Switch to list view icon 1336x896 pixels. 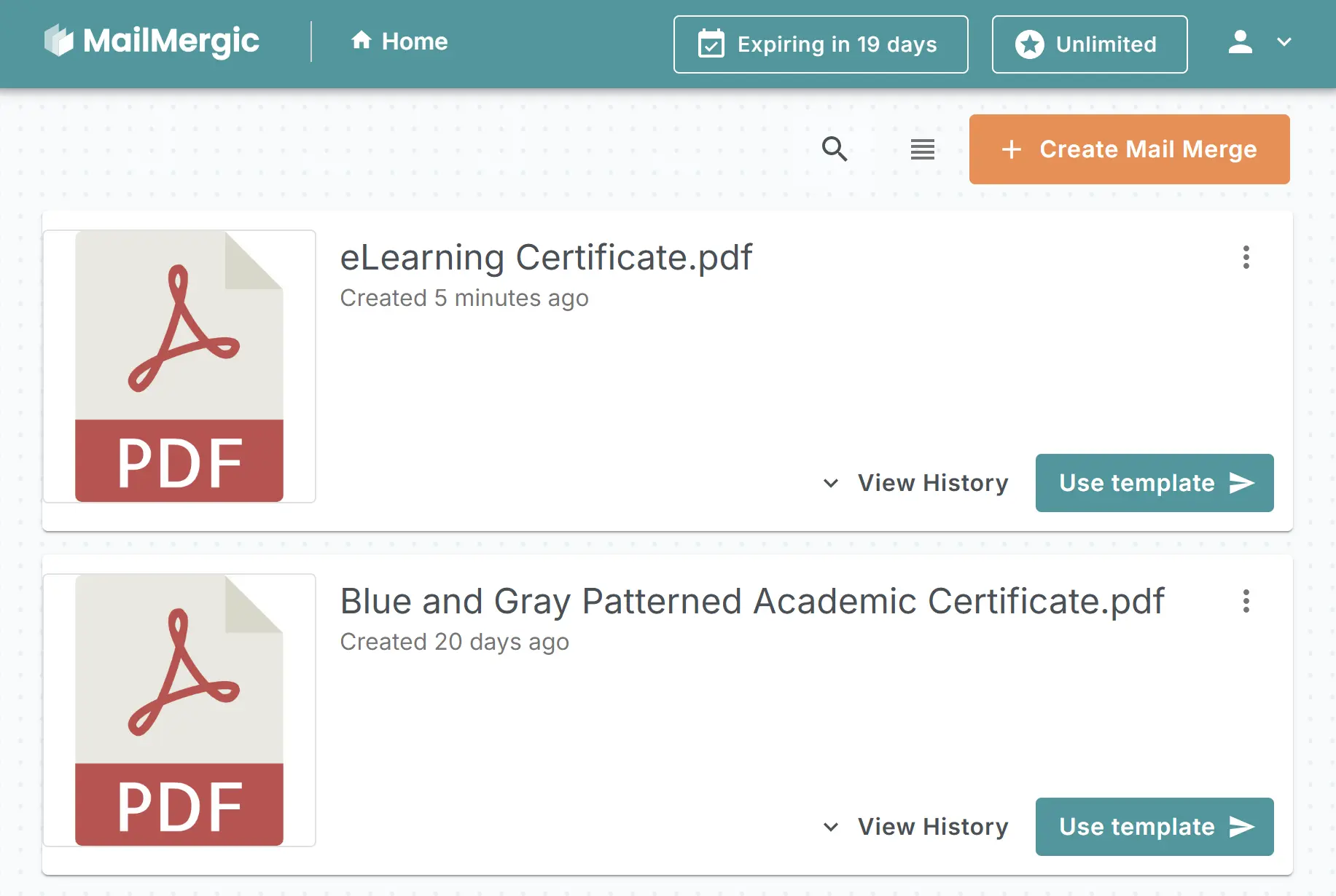[x=922, y=149]
